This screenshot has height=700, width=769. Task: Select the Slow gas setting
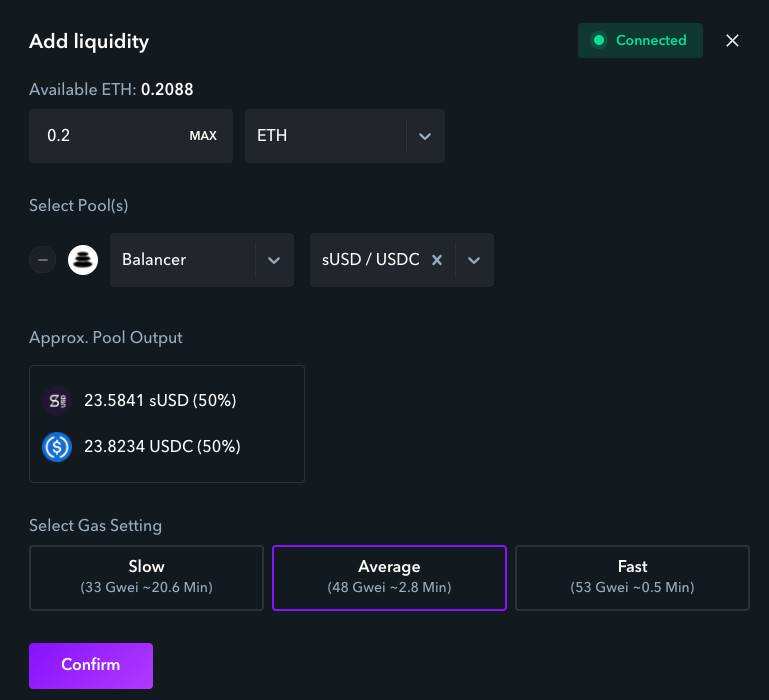[x=147, y=578]
